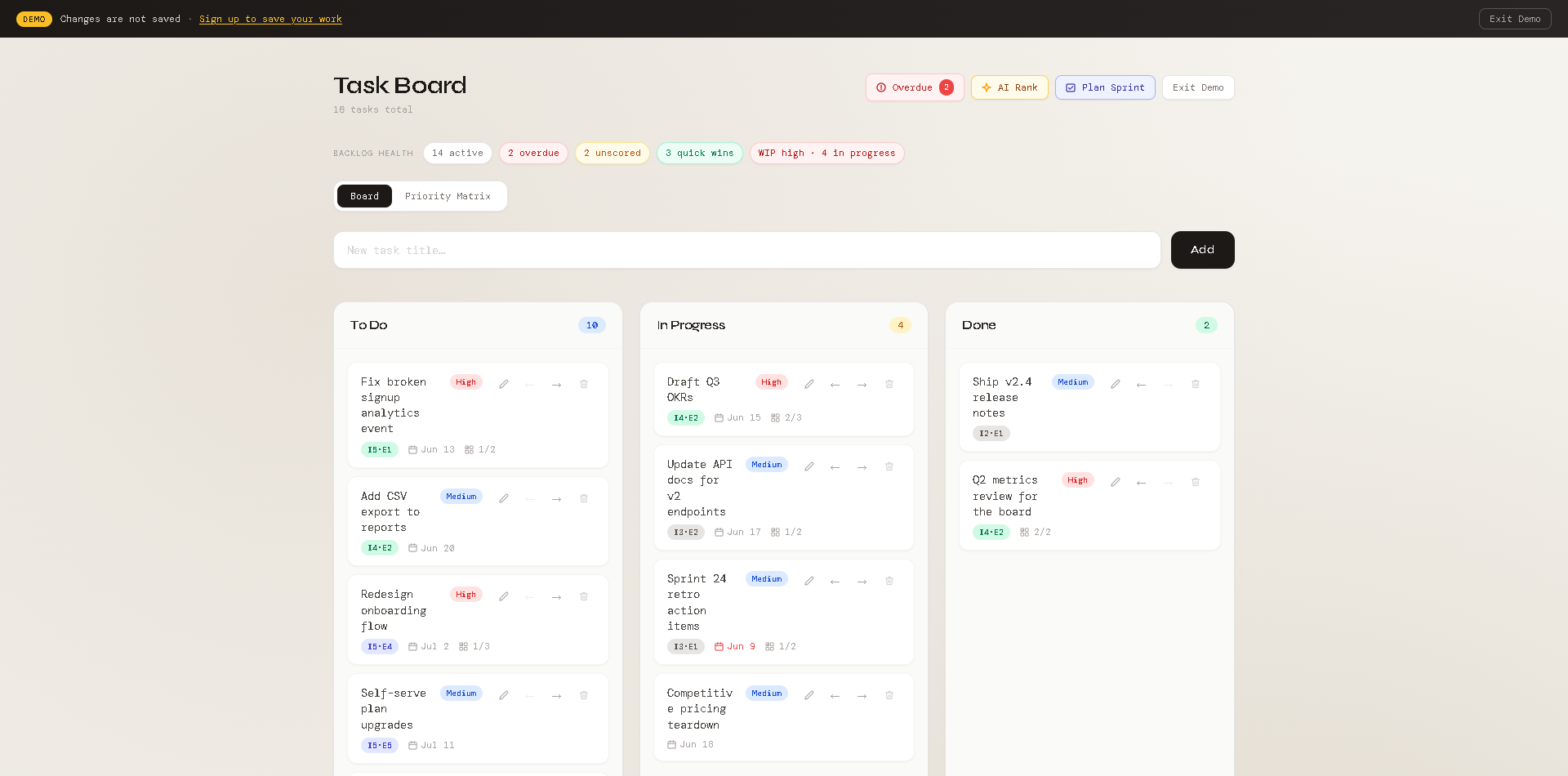This screenshot has height=776, width=1568.
Task: Click the '2 unscored' health chip
Action: click(x=612, y=153)
